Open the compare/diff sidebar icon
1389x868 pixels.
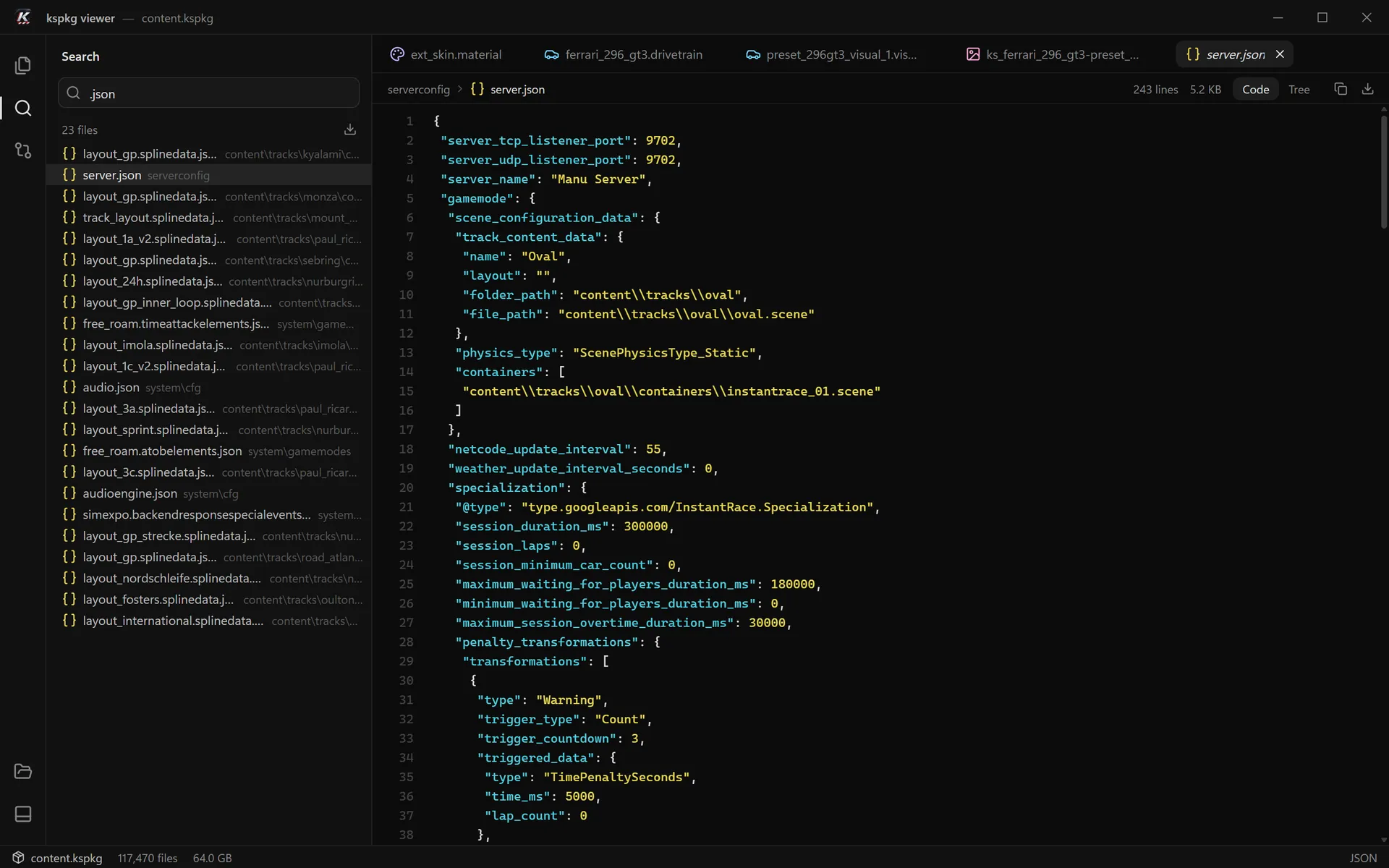[22, 150]
